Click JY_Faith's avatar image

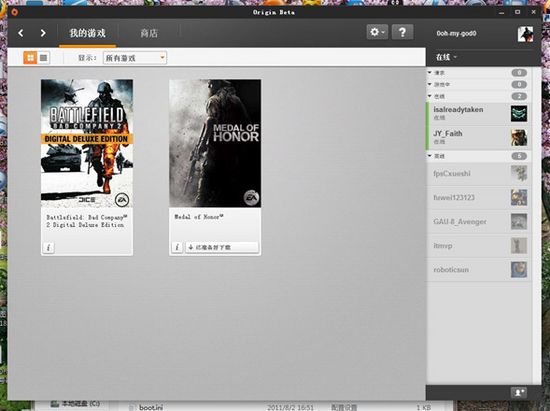tap(519, 137)
